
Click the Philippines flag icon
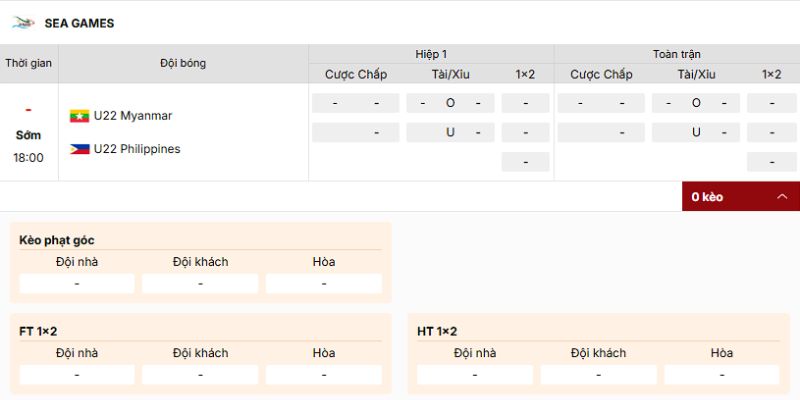pos(79,149)
